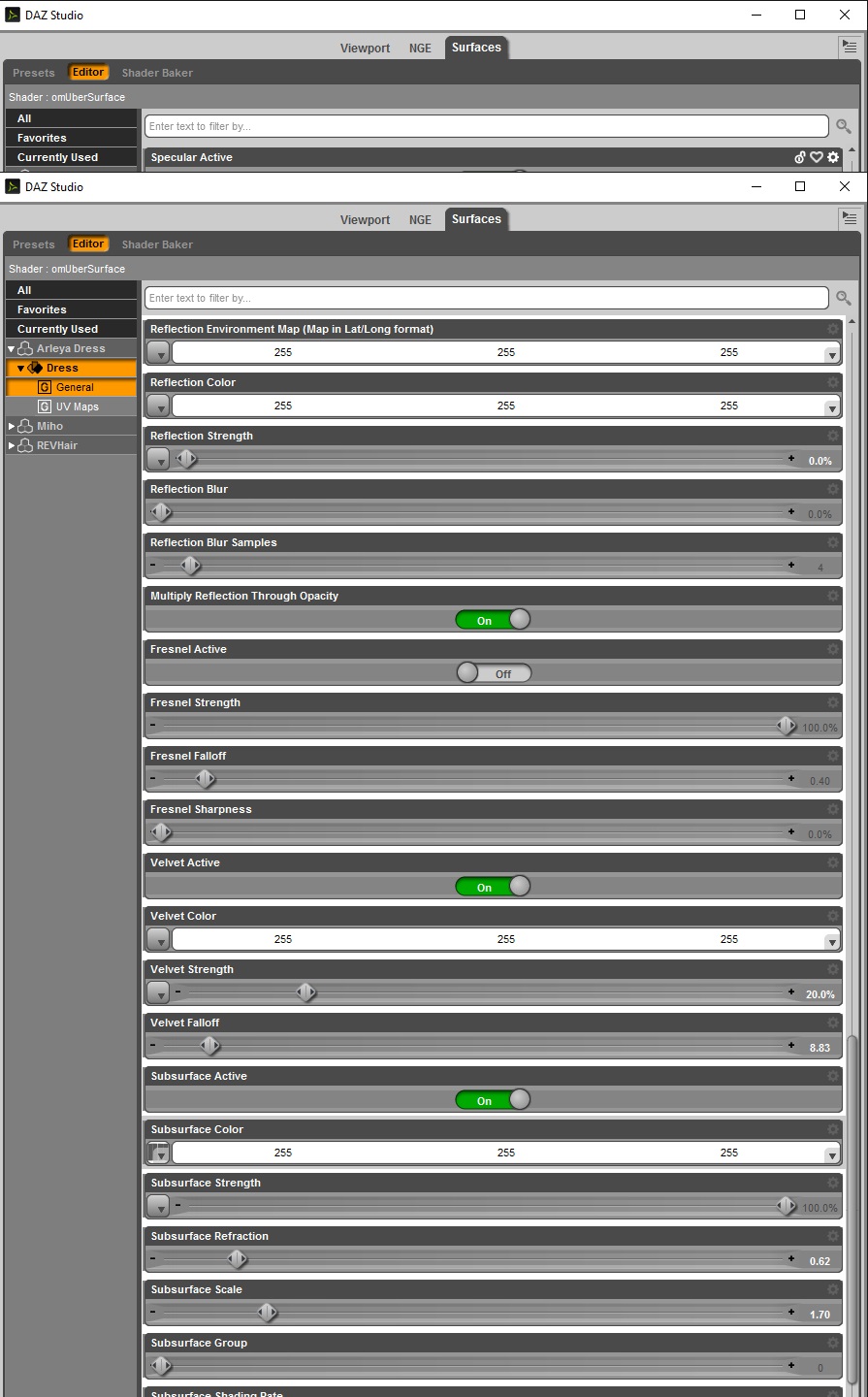Viewport: 868px width, 1397px height.
Task: Open Shader Baker page in front window
Action: pyautogui.click(x=157, y=244)
